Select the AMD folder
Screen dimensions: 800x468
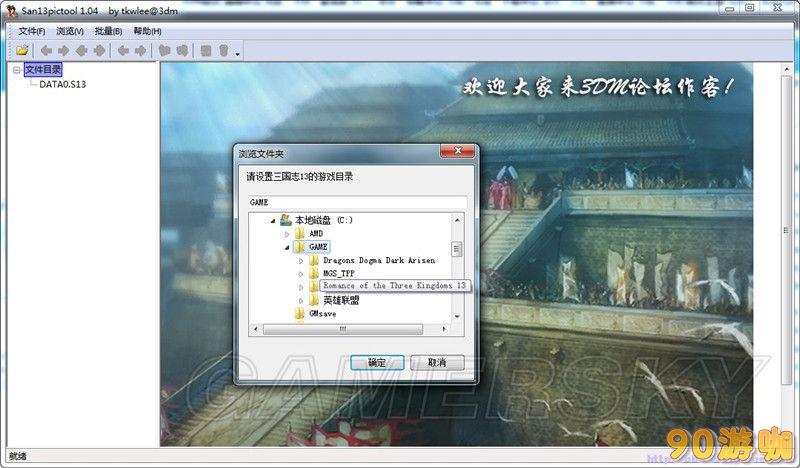point(316,233)
